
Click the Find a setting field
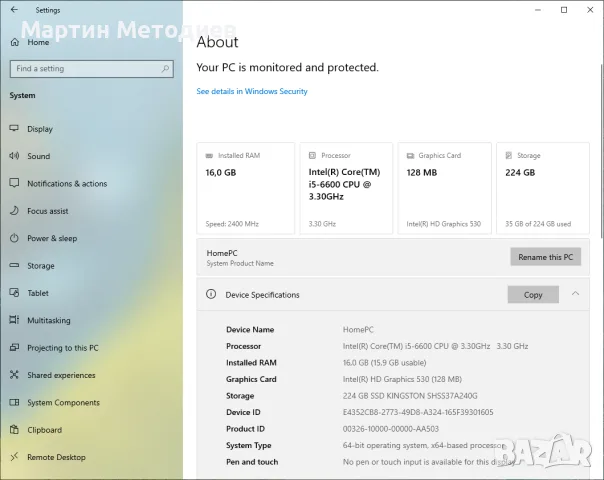coord(92,69)
